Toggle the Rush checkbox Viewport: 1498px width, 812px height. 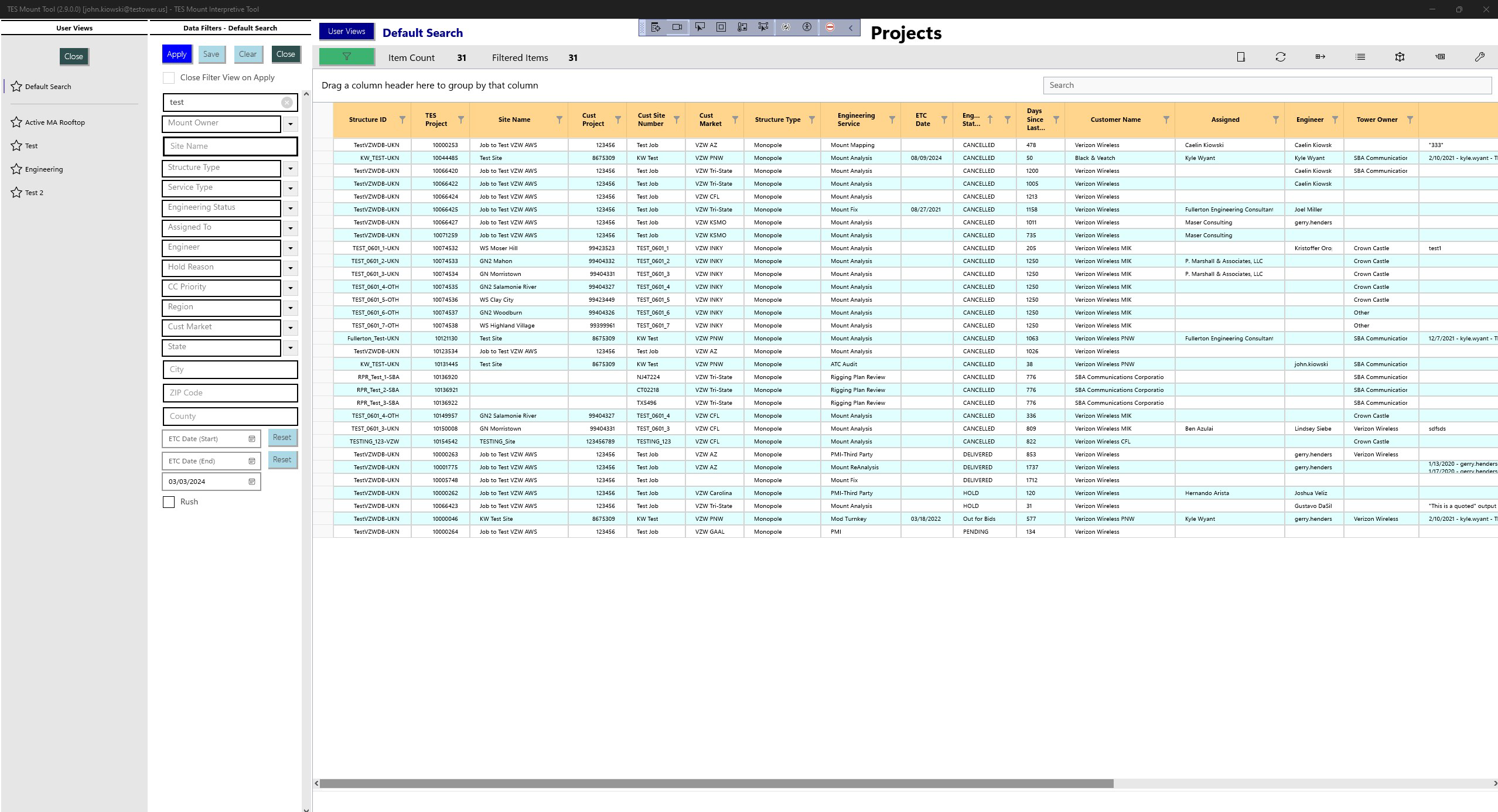coord(169,502)
